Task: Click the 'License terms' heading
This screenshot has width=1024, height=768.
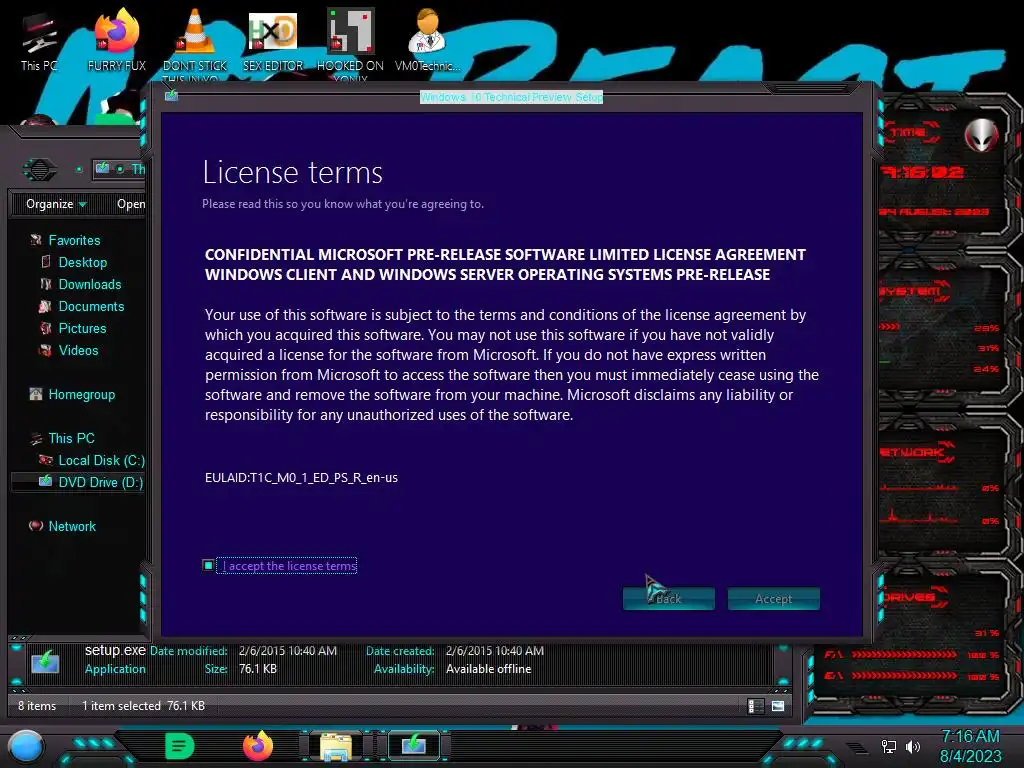Action: coord(293,172)
